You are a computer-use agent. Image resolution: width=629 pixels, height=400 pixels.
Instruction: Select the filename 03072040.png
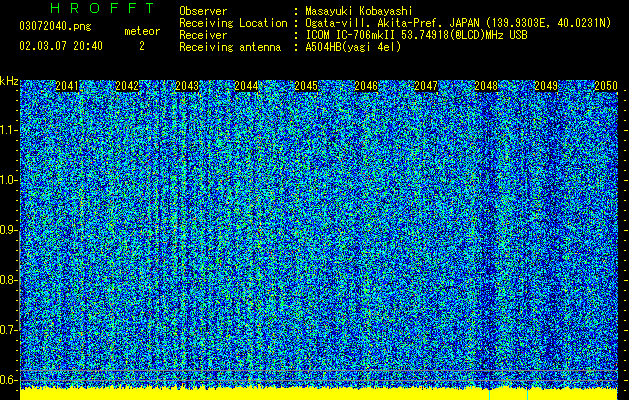pos(55,27)
